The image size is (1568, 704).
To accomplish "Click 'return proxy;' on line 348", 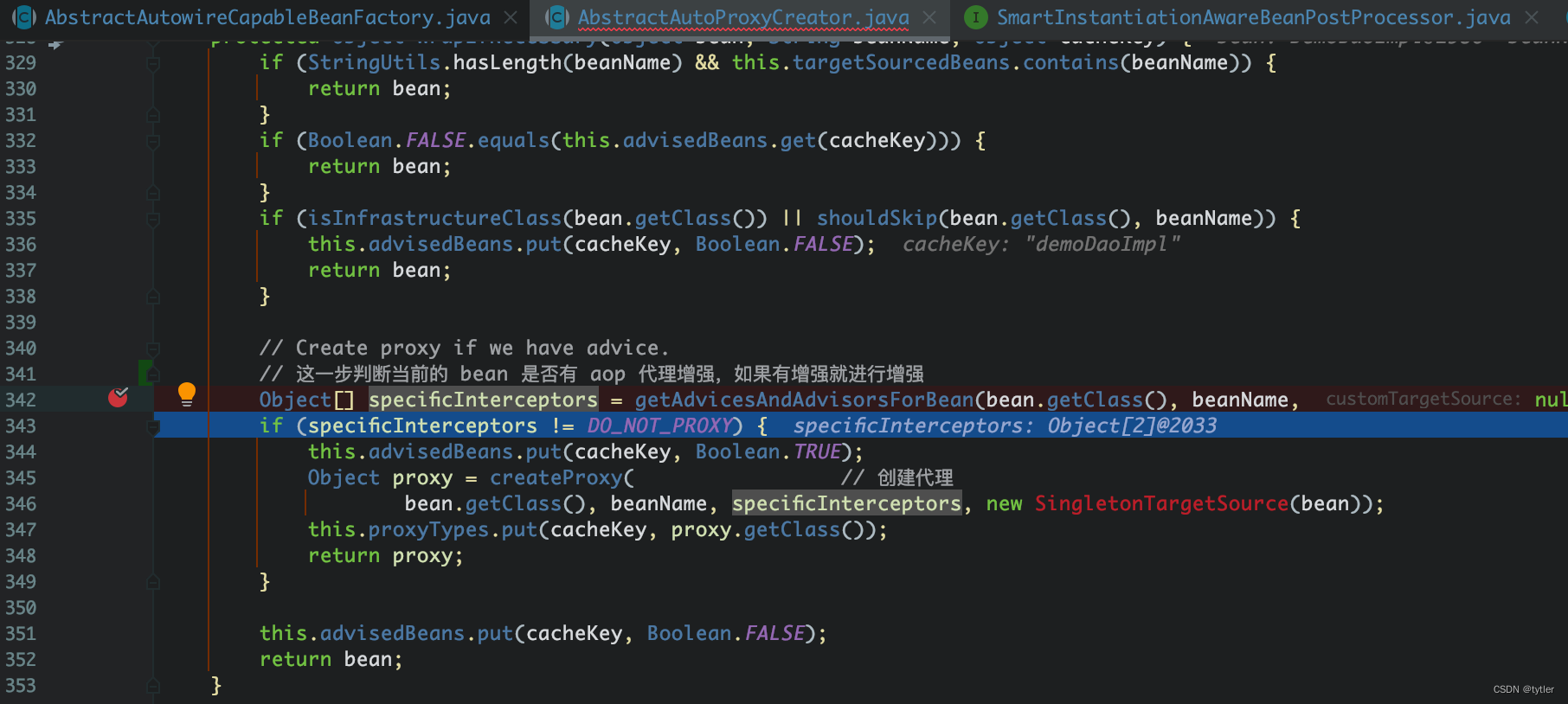I will click(x=386, y=555).
